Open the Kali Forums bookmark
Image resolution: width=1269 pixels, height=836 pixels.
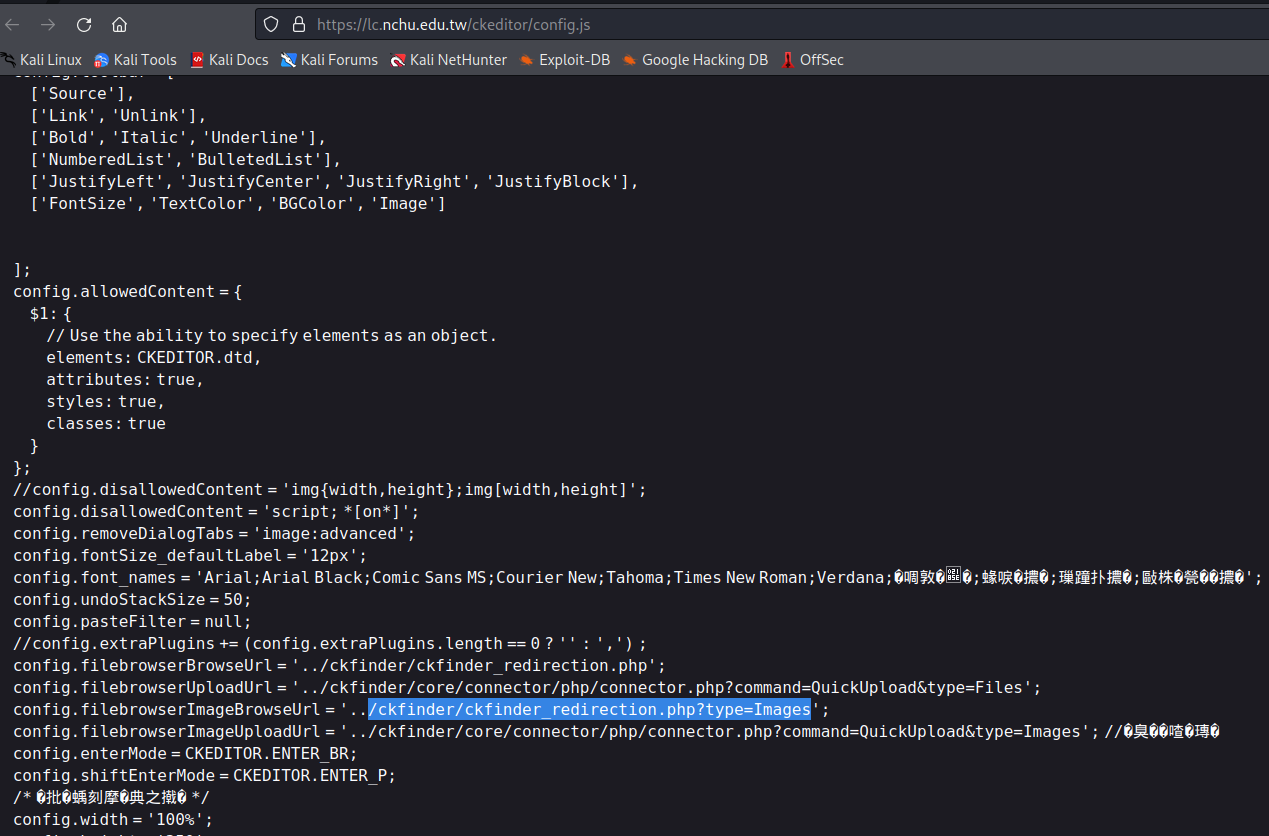[329, 60]
